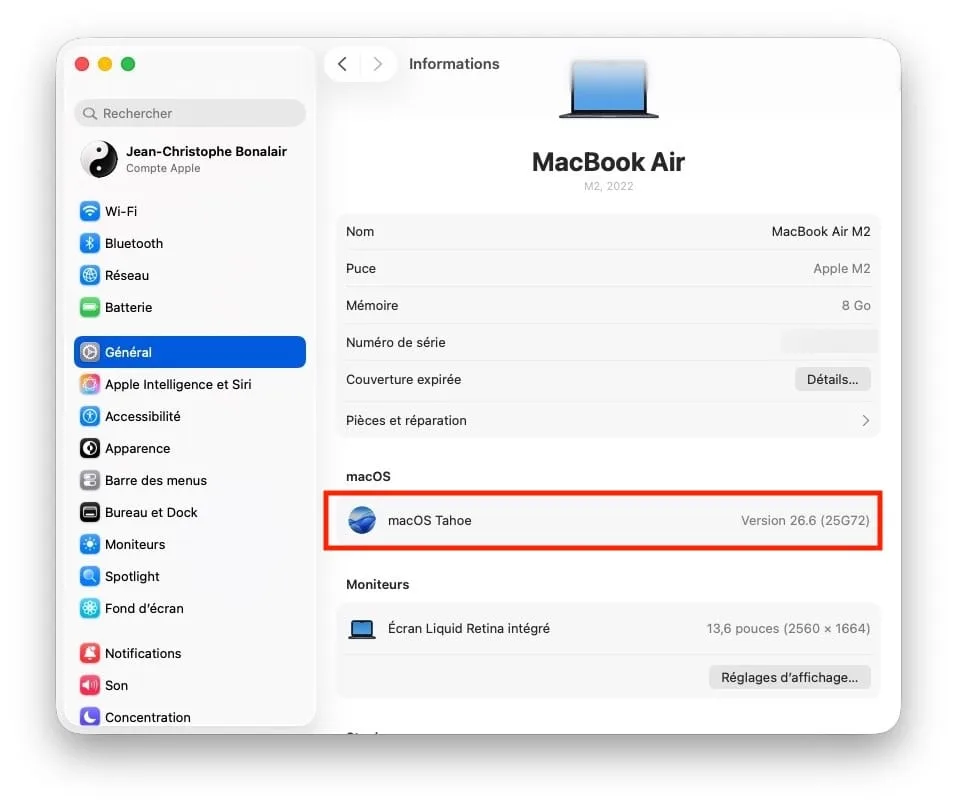Select Général label in sidebar
The height and width of the screenshot is (808, 957).
(128, 352)
